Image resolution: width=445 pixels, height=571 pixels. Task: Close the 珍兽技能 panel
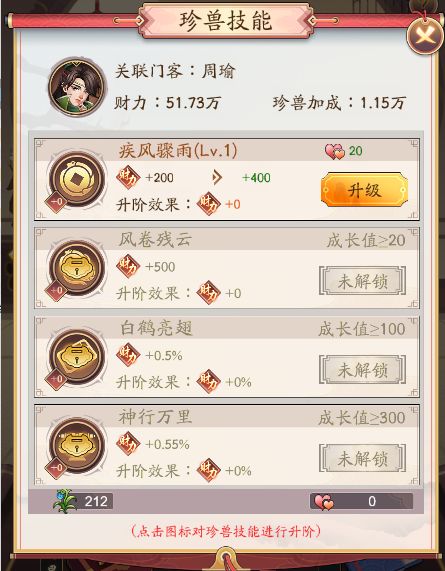[x=425, y=36]
